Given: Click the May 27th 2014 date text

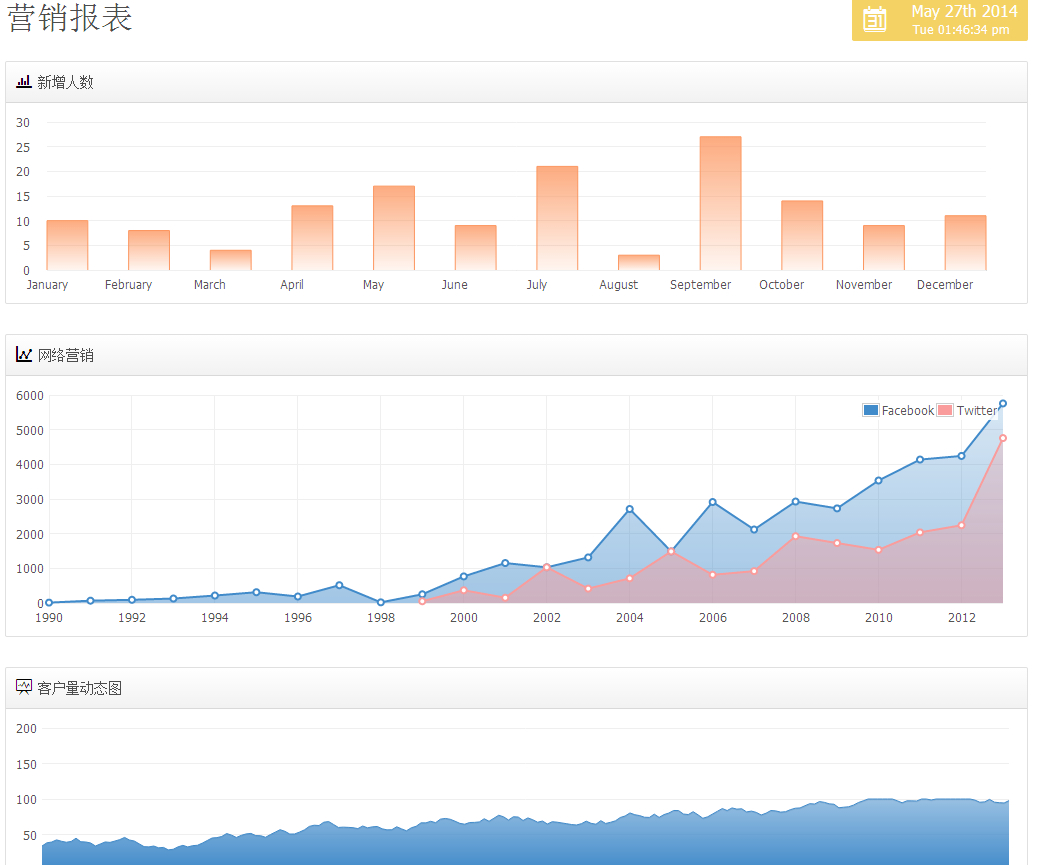Looking at the screenshot, I should pyautogui.click(x=964, y=12).
